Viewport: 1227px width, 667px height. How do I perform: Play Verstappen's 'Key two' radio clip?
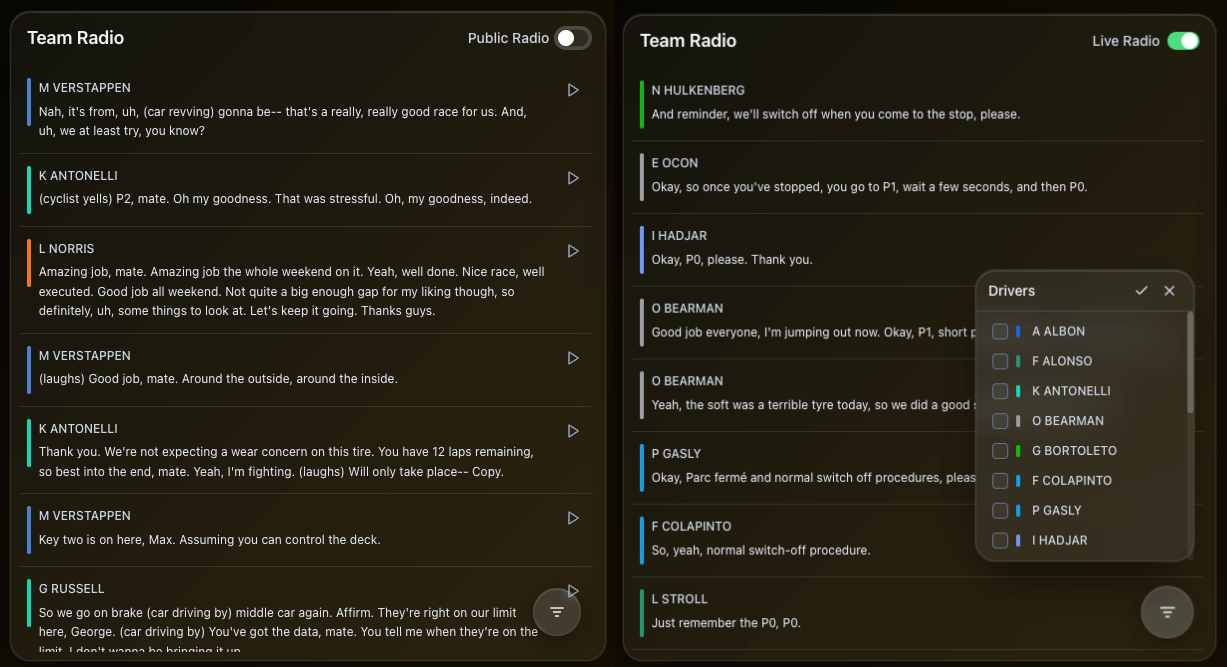573,518
